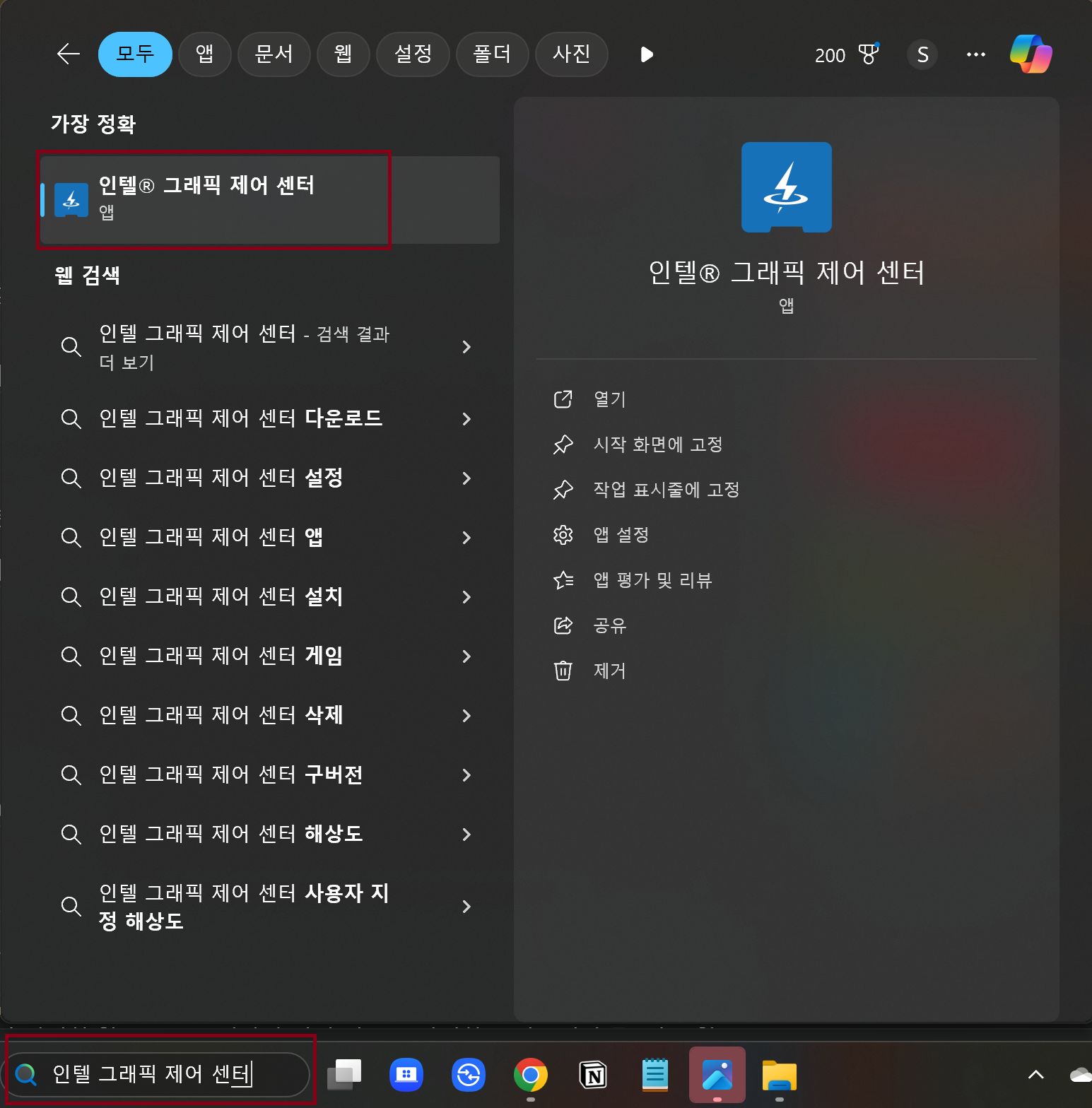Open the blue grid app on taskbar
1092x1108 pixels.
click(406, 1075)
